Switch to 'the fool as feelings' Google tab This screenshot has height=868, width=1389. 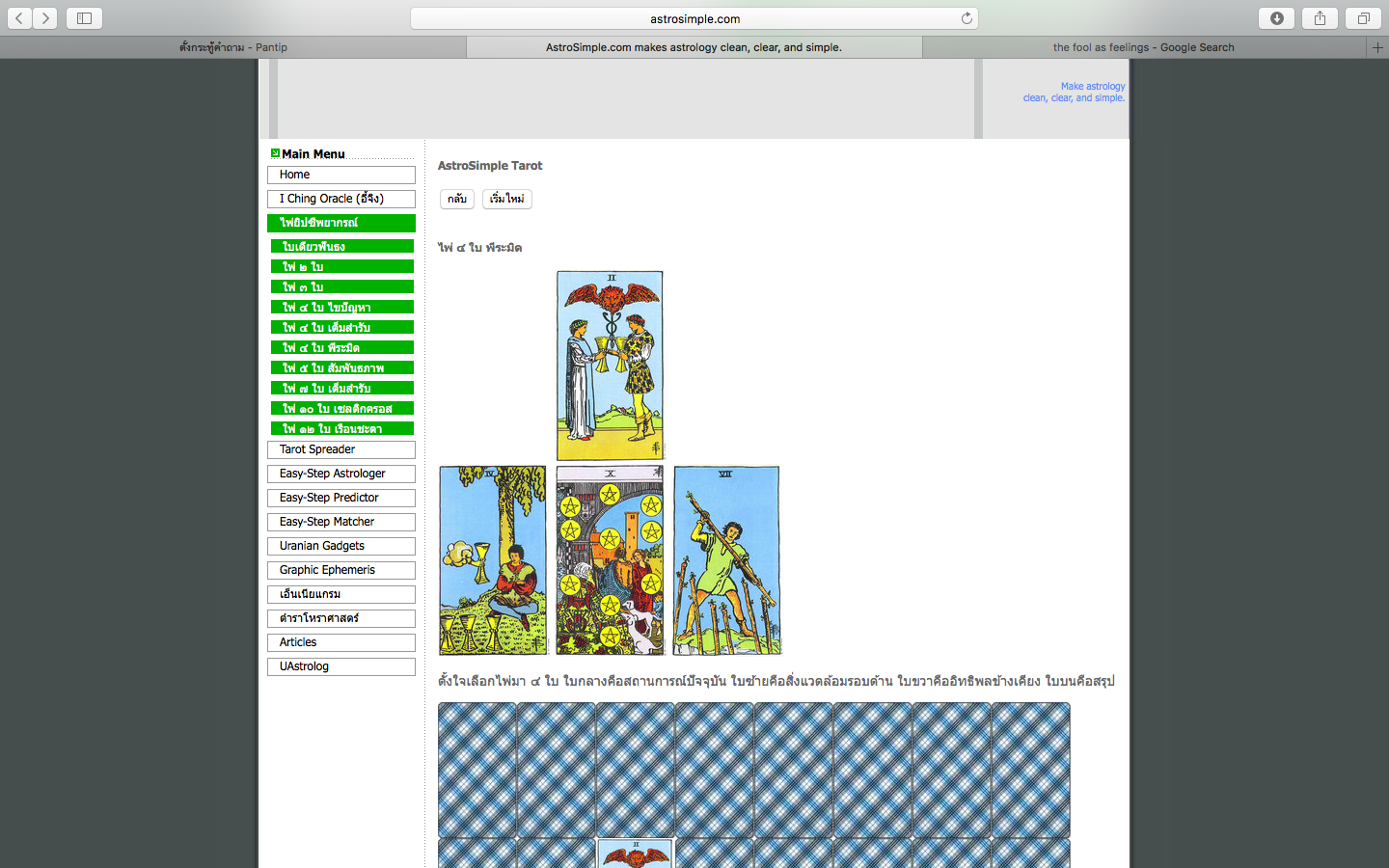1144,47
